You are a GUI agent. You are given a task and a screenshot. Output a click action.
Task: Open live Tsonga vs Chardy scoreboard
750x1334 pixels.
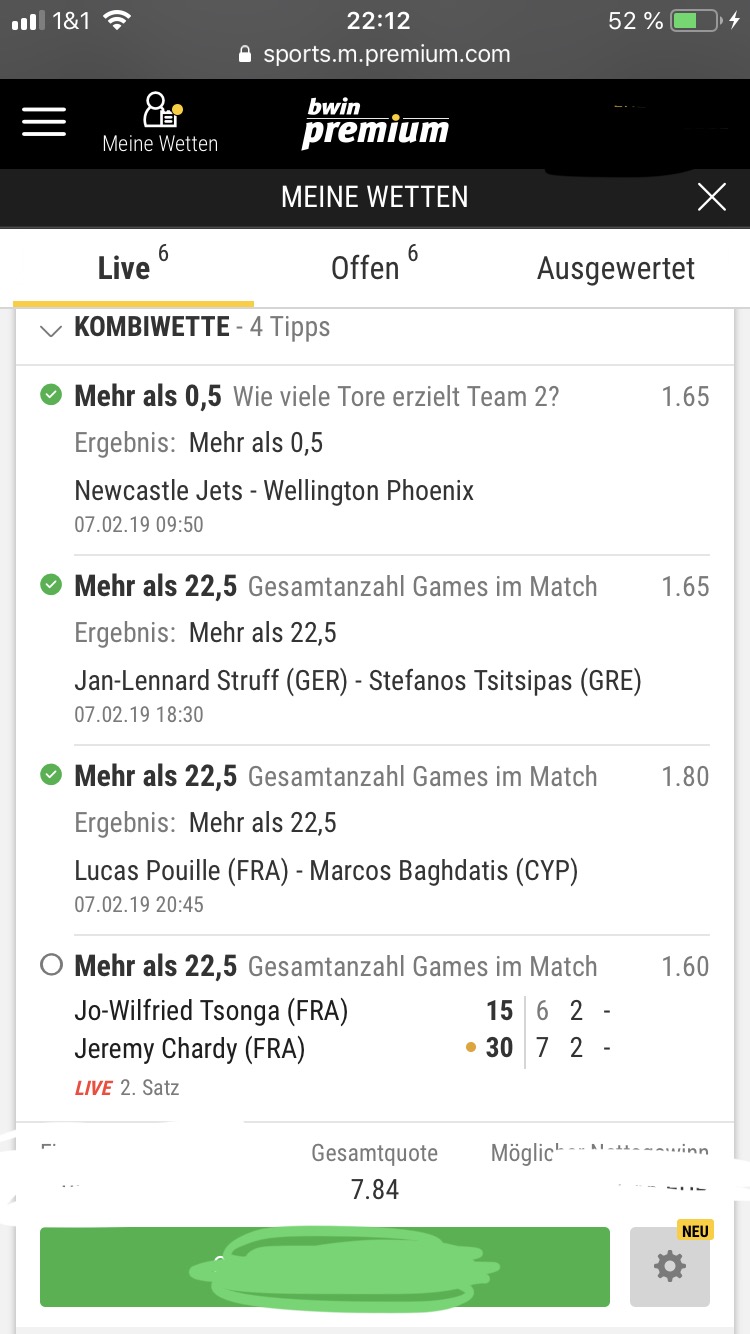click(340, 1030)
